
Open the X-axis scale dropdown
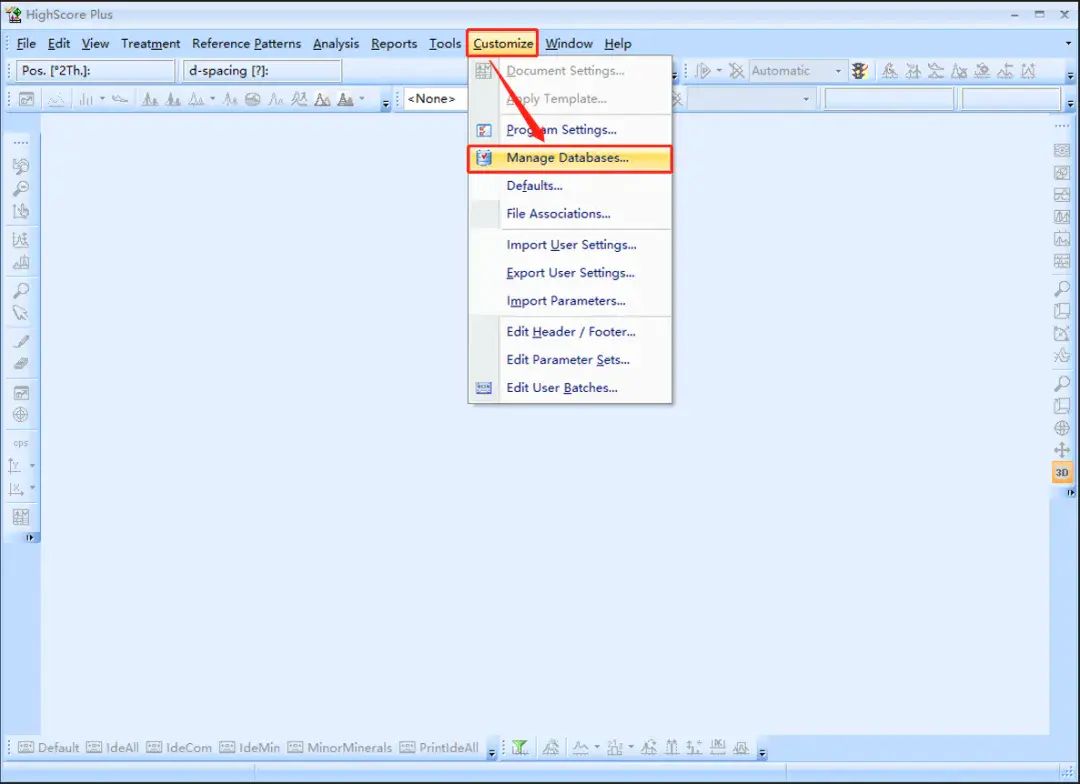click(32, 488)
